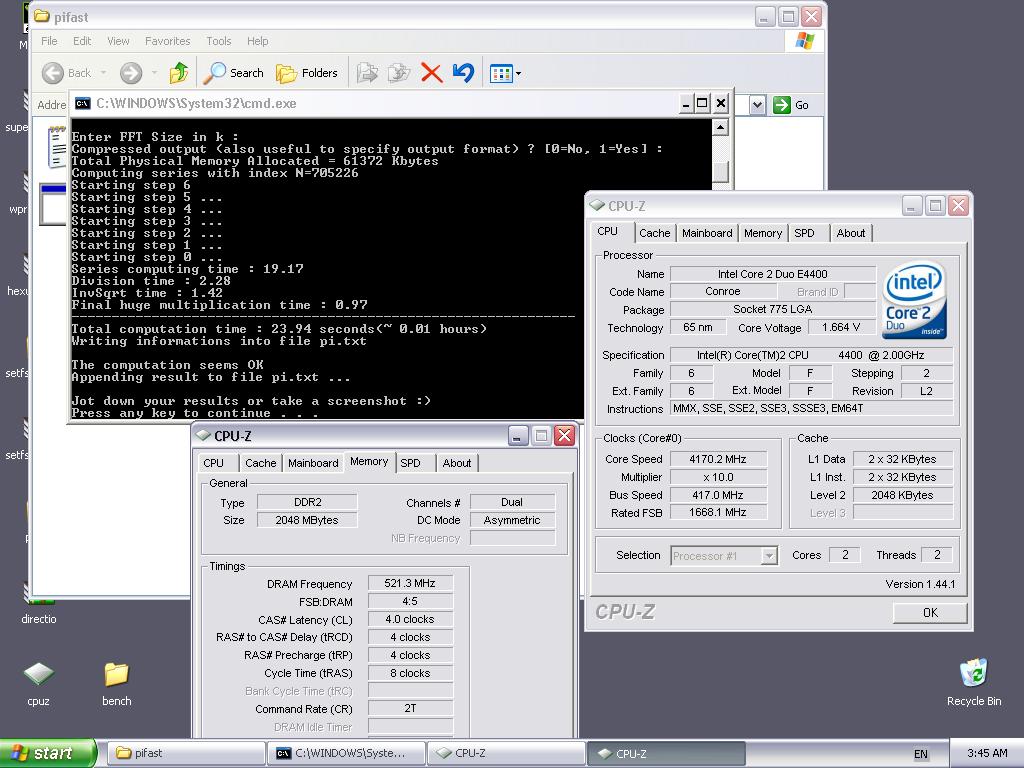
Task: Click the FSB:DRAM 4:5 ratio field
Action: coord(410,601)
